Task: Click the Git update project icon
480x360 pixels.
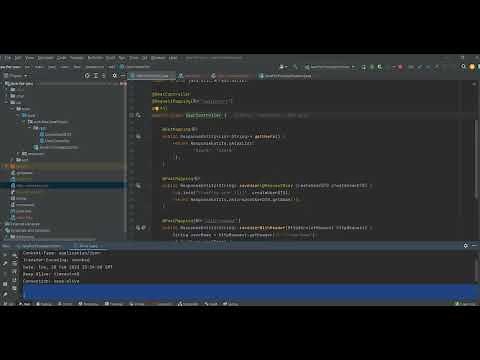Action: pyautogui.click(x=411, y=67)
